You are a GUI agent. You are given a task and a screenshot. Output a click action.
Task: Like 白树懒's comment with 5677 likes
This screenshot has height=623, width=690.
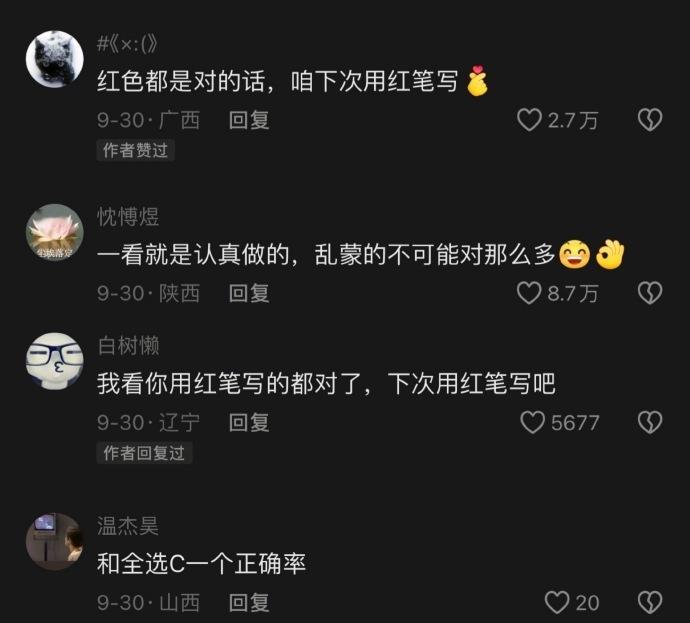coord(532,422)
